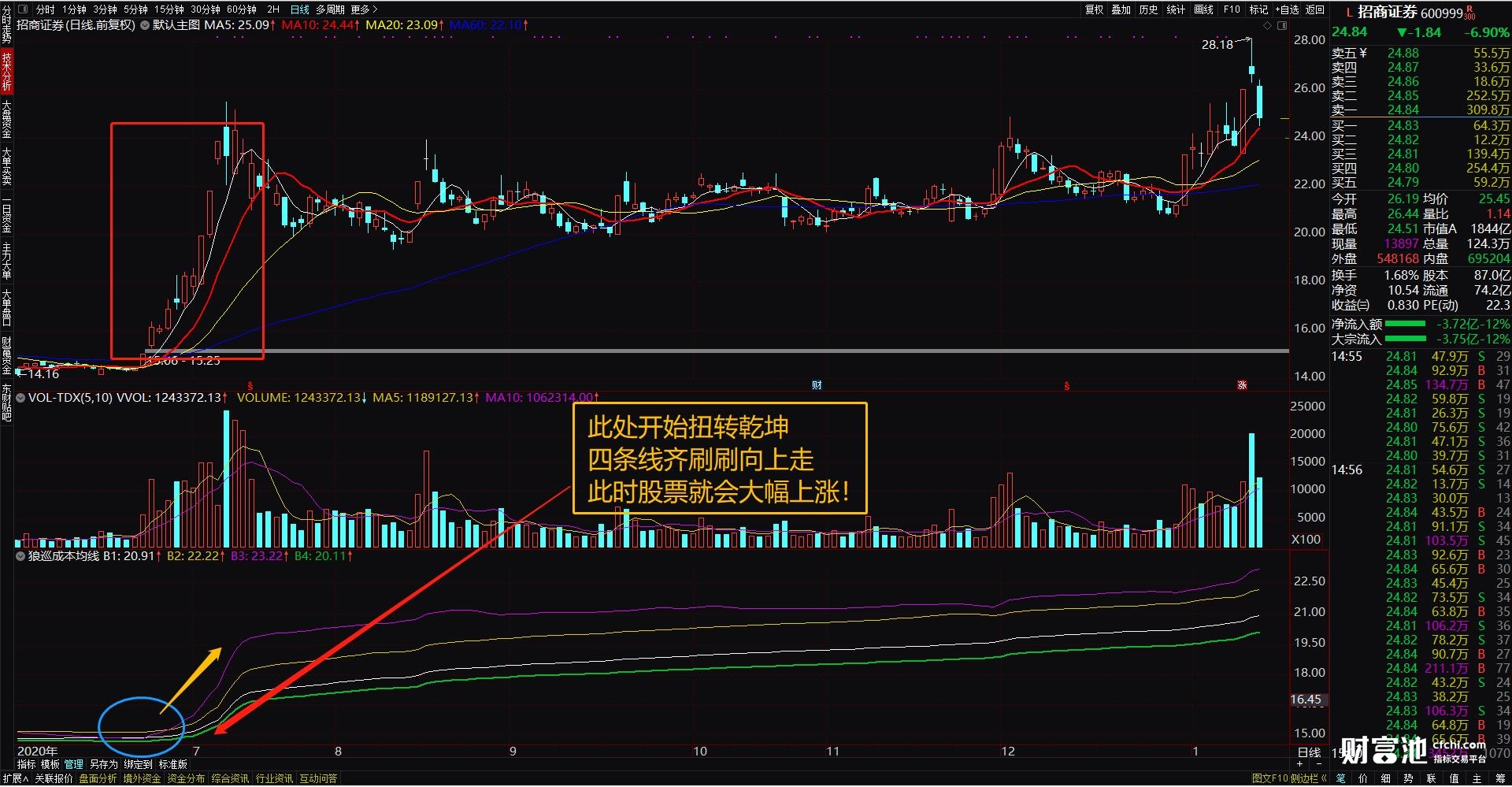The height and width of the screenshot is (787, 1512).
Task: Select the 价 price tab at bottom right
Action: coord(1363,778)
